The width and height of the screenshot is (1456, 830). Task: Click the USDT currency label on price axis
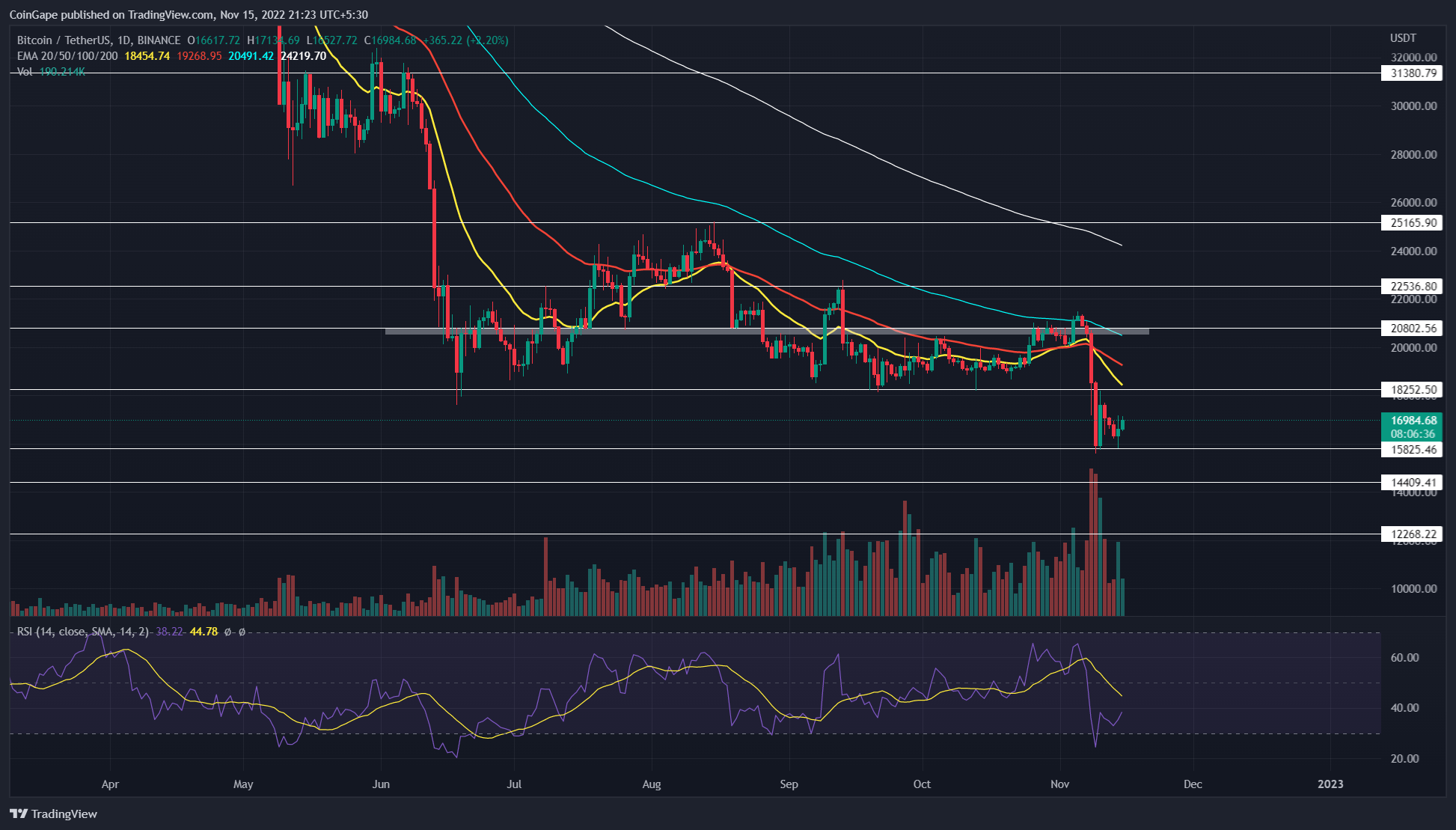point(1403,37)
